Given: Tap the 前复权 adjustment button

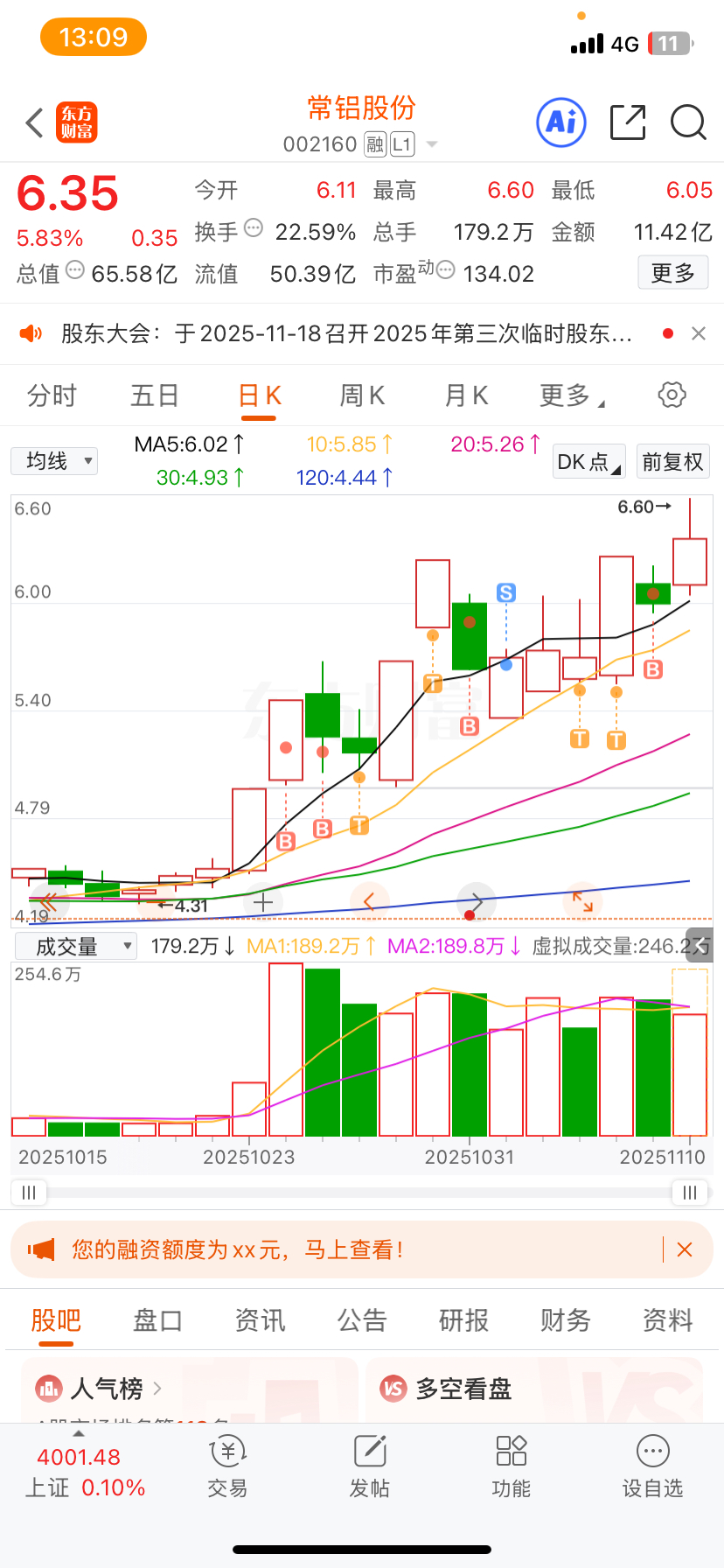Looking at the screenshot, I should click(x=672, y=461).
